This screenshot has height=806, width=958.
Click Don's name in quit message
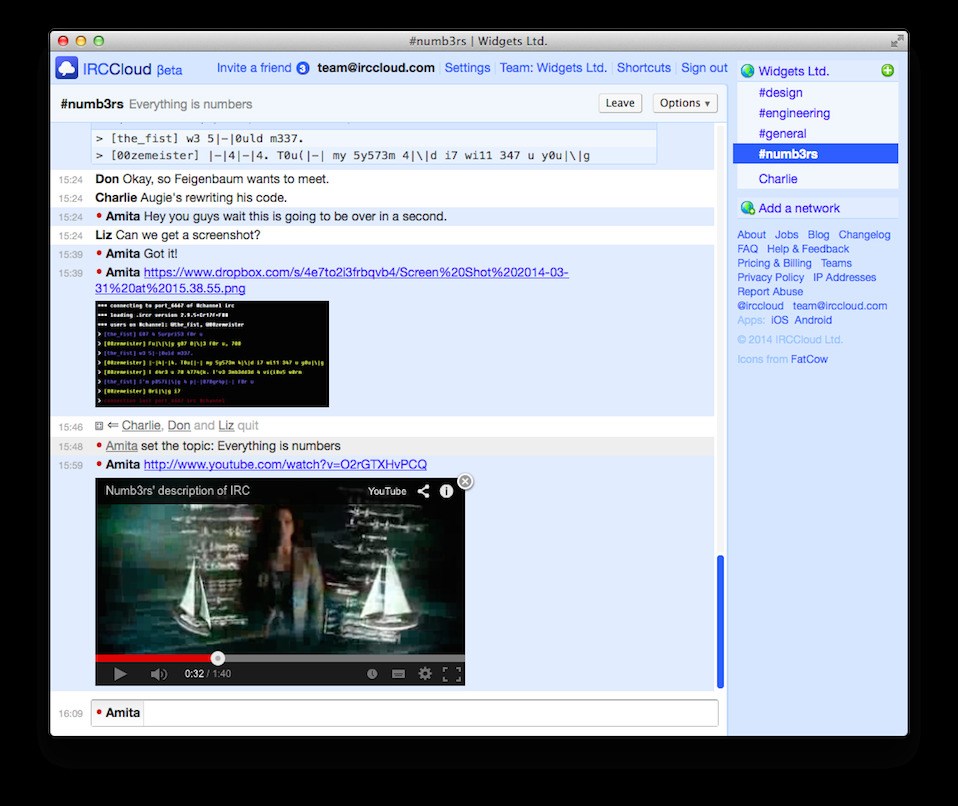pos(179,425)
